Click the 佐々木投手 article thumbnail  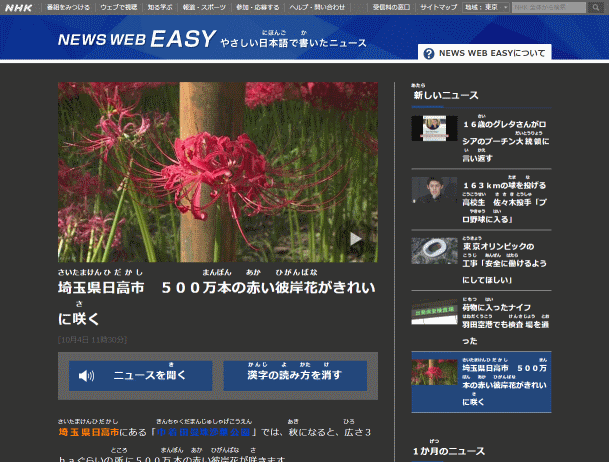pyautogui.click(x=434, y=190)
